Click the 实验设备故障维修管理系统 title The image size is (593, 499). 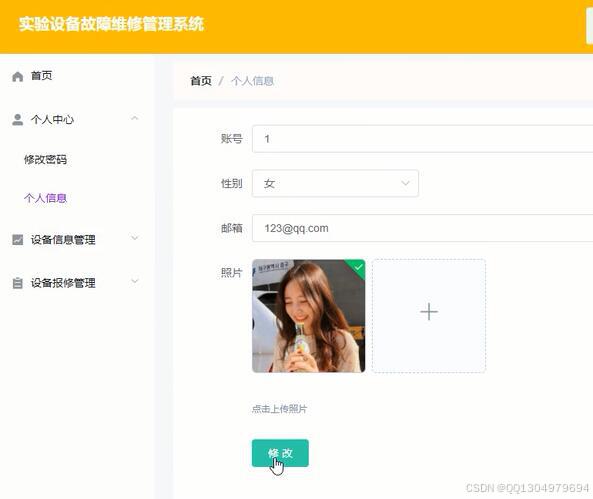pyautogui.click(x=112, y=24)
